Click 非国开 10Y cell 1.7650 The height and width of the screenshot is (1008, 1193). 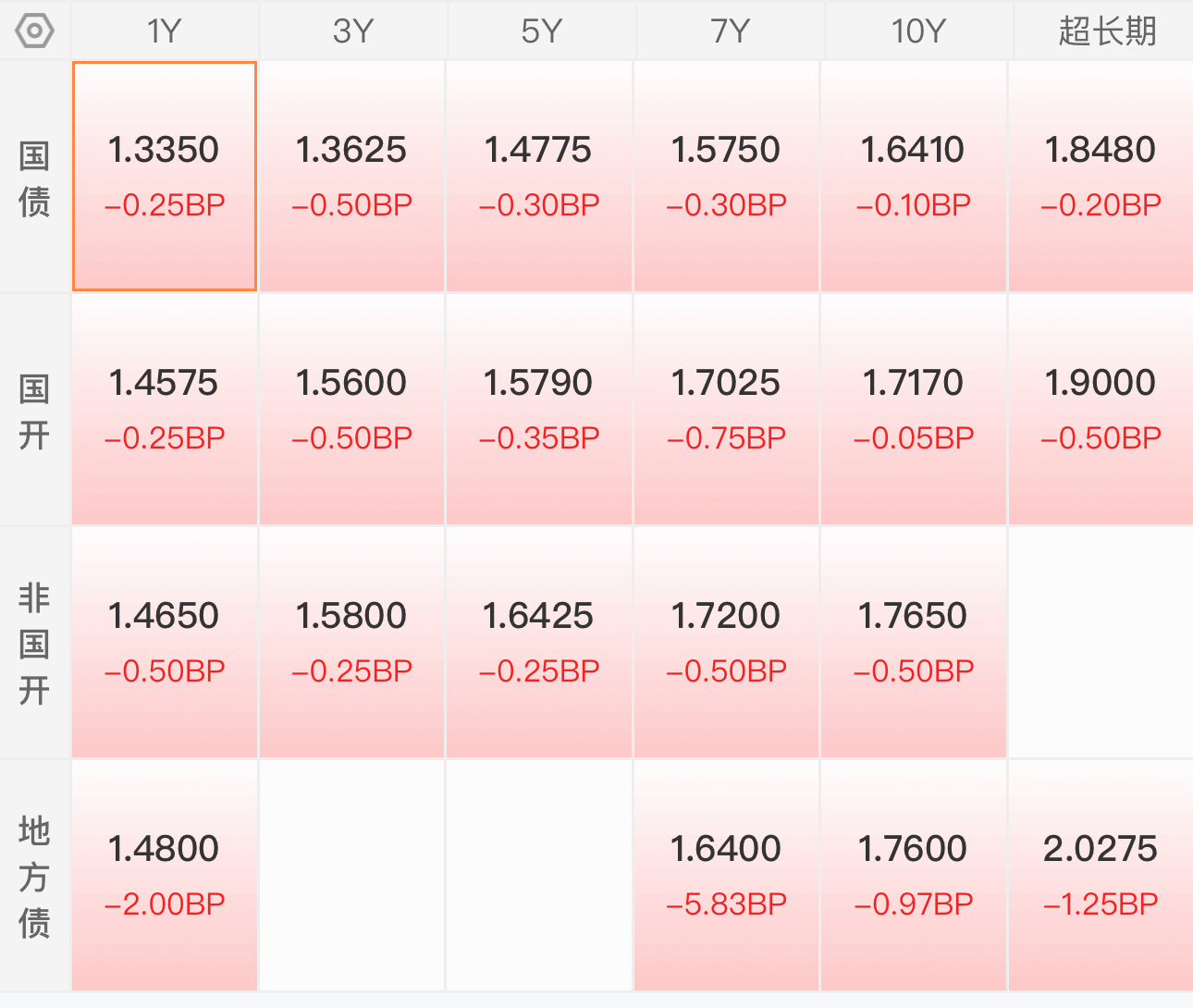click(x=913, y=643)
